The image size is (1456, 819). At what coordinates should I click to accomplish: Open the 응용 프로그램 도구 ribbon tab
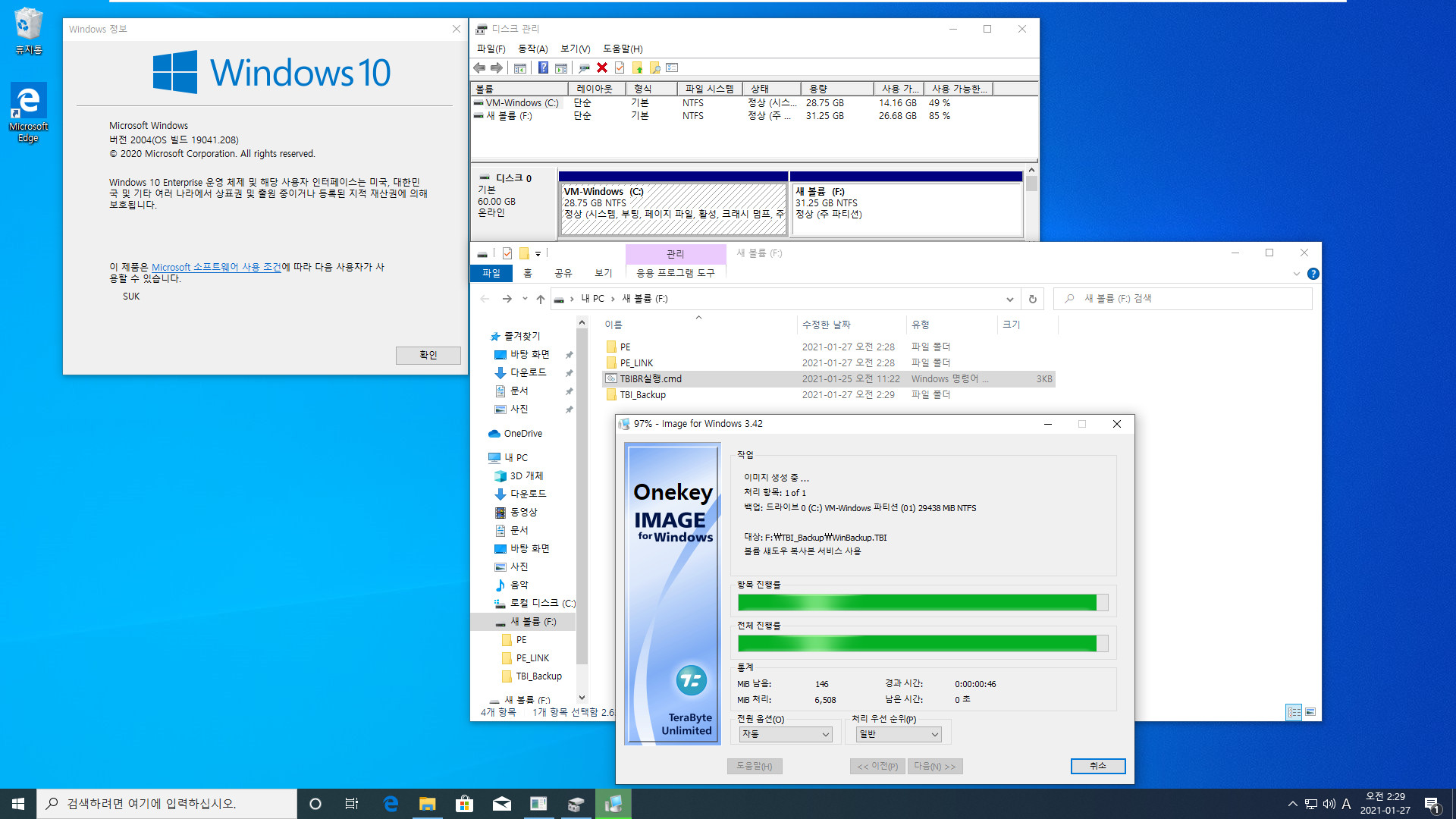click(676, 273)
